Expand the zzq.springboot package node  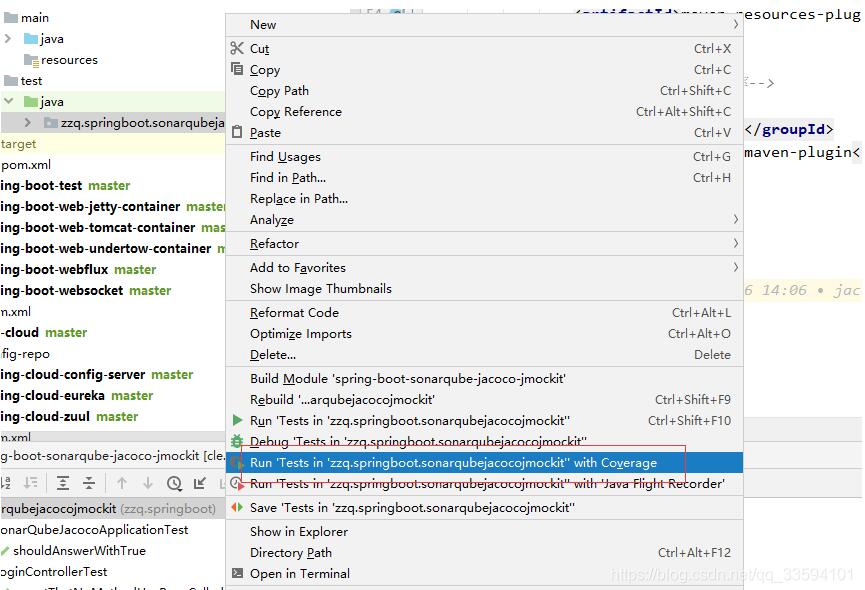tap(29, 123)
